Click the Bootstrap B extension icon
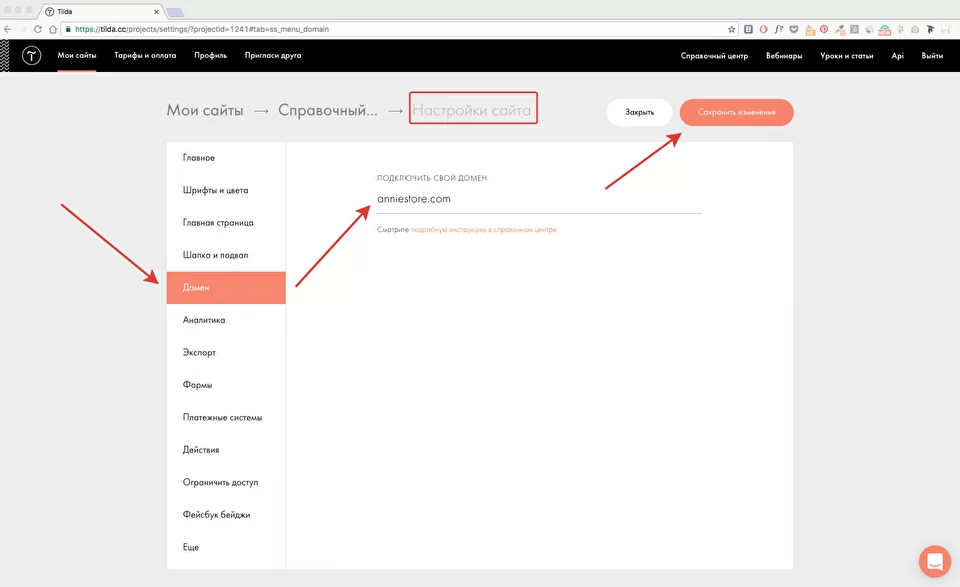960x587 pixels. (748, 29)
